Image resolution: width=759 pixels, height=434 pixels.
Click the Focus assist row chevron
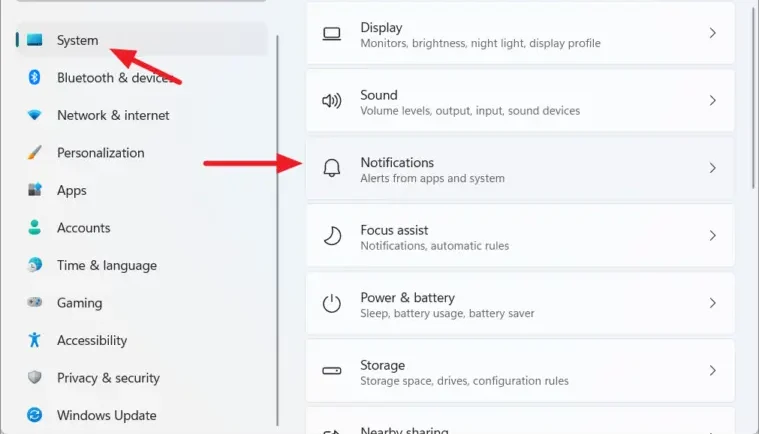click(x=712, y=236)
